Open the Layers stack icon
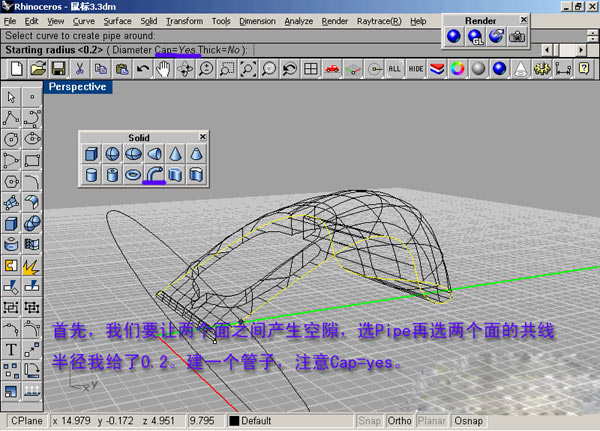 437,69
